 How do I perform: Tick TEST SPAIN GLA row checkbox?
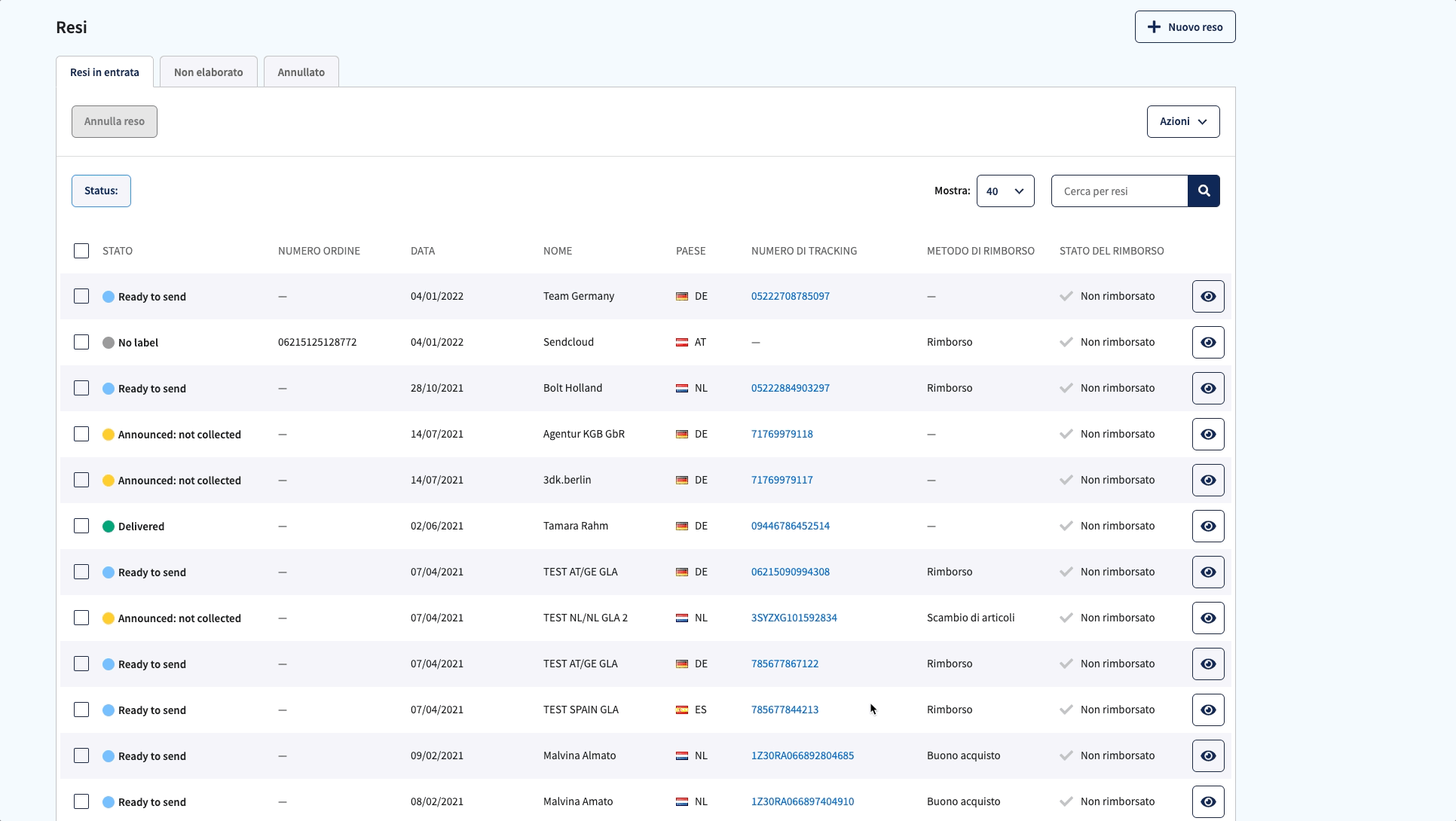click(x=81, y=710)
